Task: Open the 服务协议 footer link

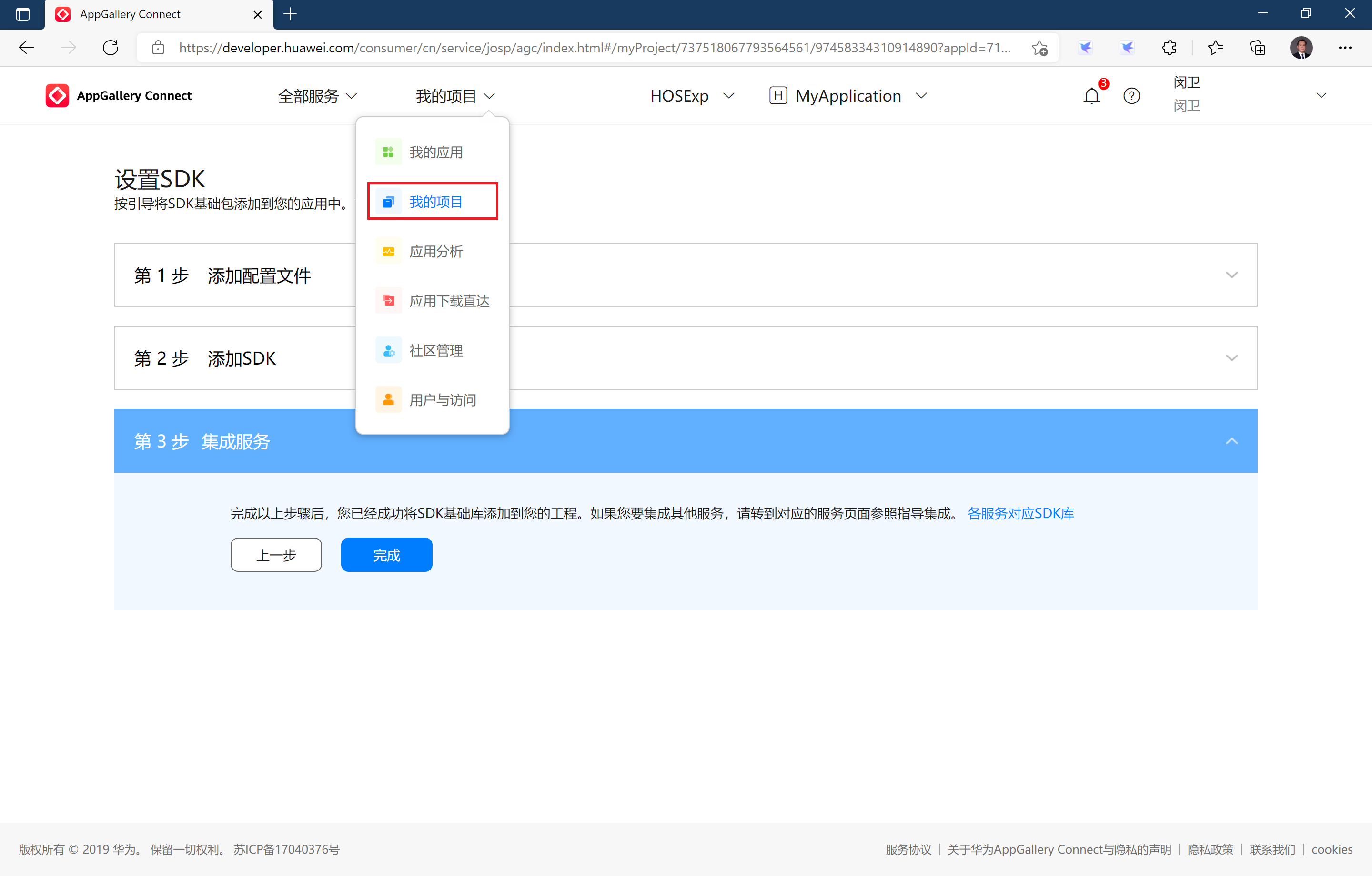Action: point(908,849)
